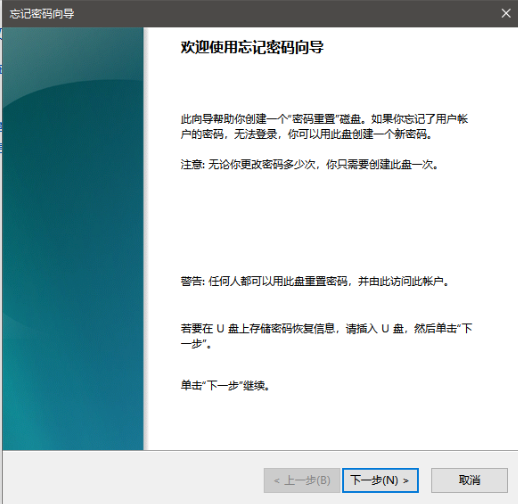
Task: Click the title bar text 忘记密码向导
Action: coord(42,14)
